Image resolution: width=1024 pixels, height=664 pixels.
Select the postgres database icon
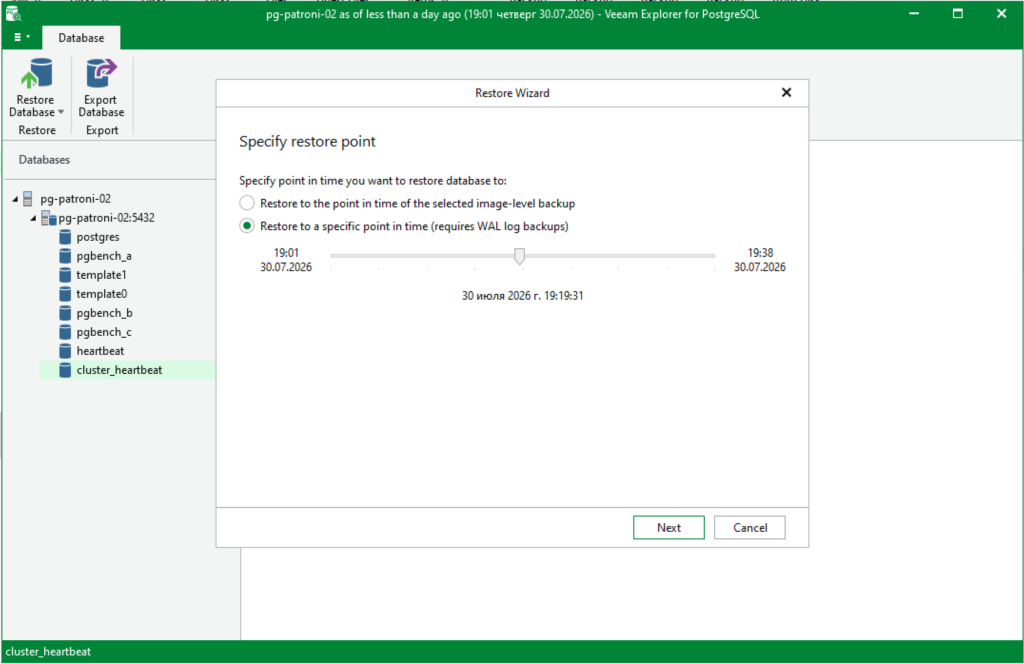pyautogui.click(x=65, y=237)
